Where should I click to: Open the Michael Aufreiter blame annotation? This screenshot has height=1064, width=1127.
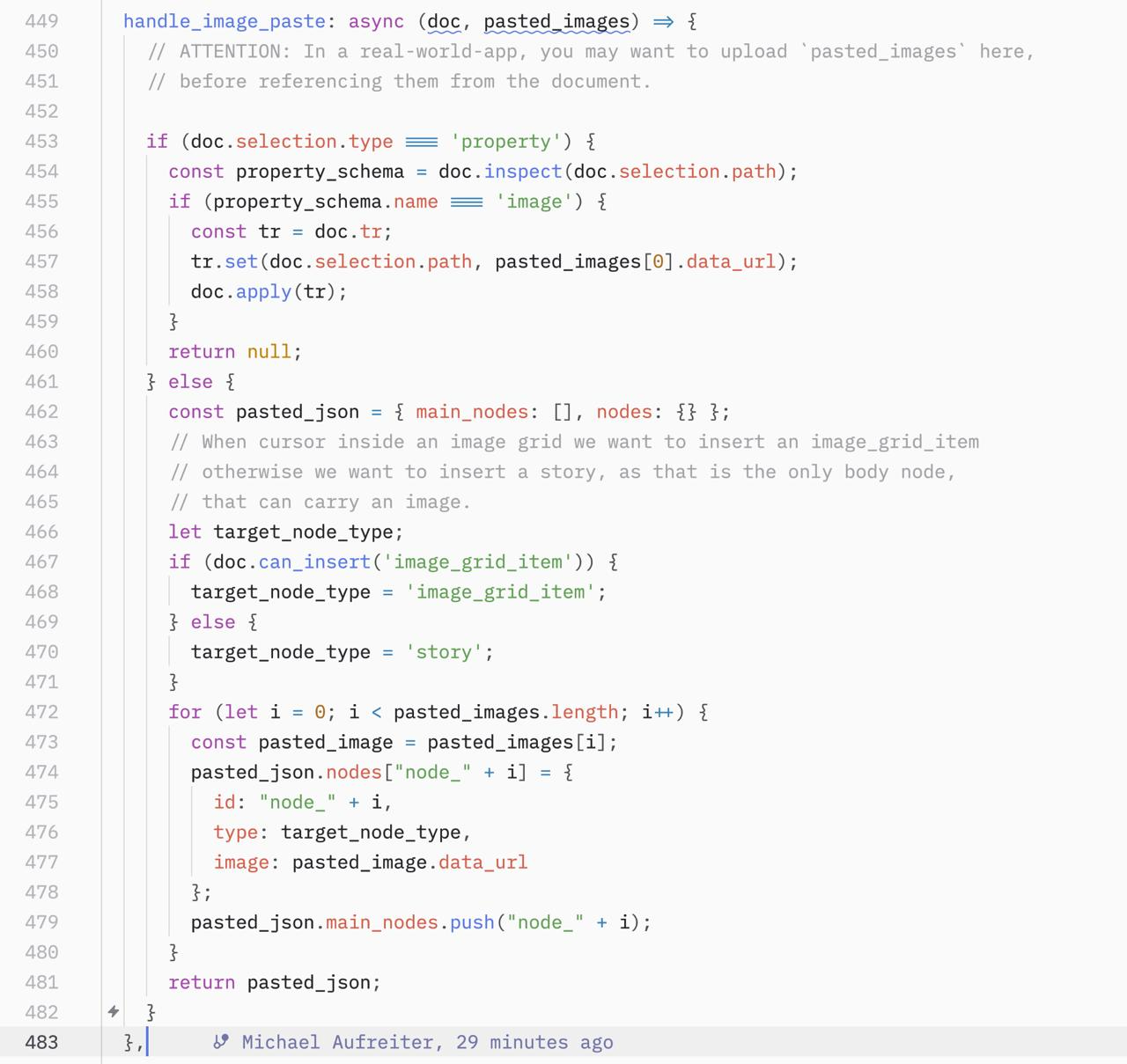[427, 1042]
